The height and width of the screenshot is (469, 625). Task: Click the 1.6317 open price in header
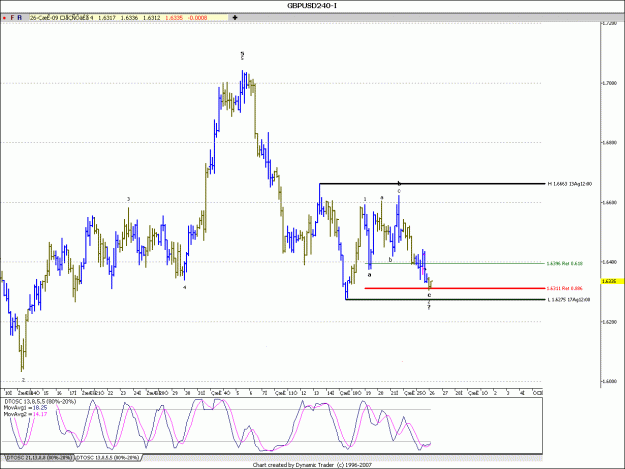click(106, 18)
